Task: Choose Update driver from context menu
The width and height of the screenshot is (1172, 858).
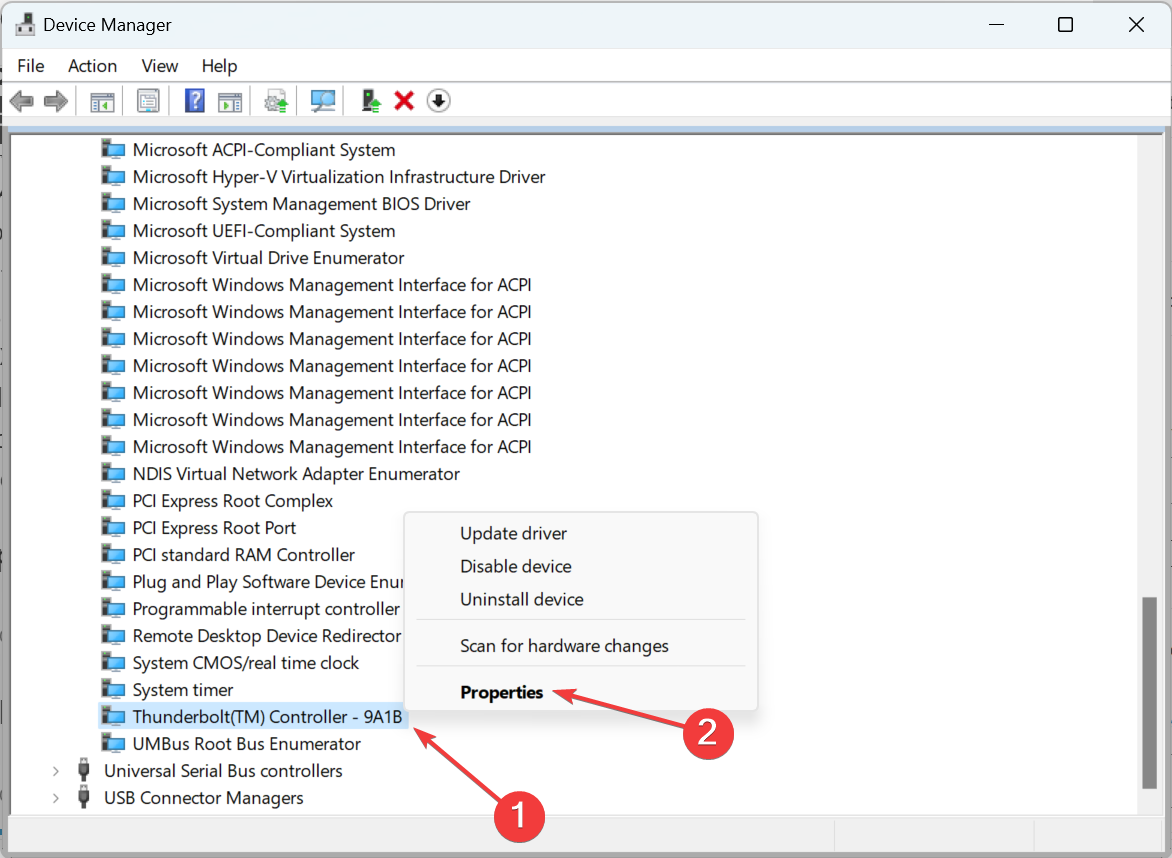Action: tap(581, 534)
